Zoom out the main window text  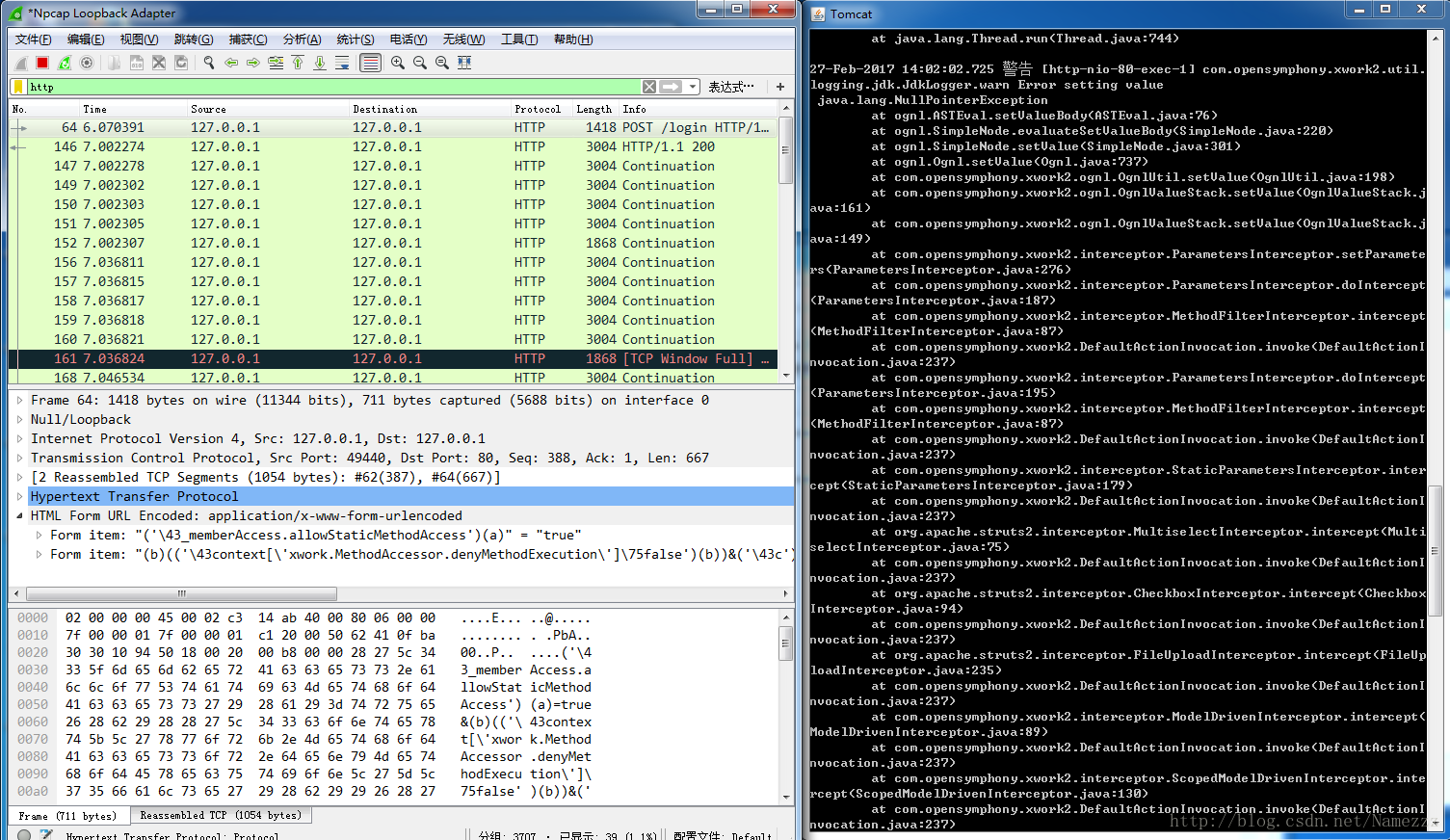coord(420,63)
